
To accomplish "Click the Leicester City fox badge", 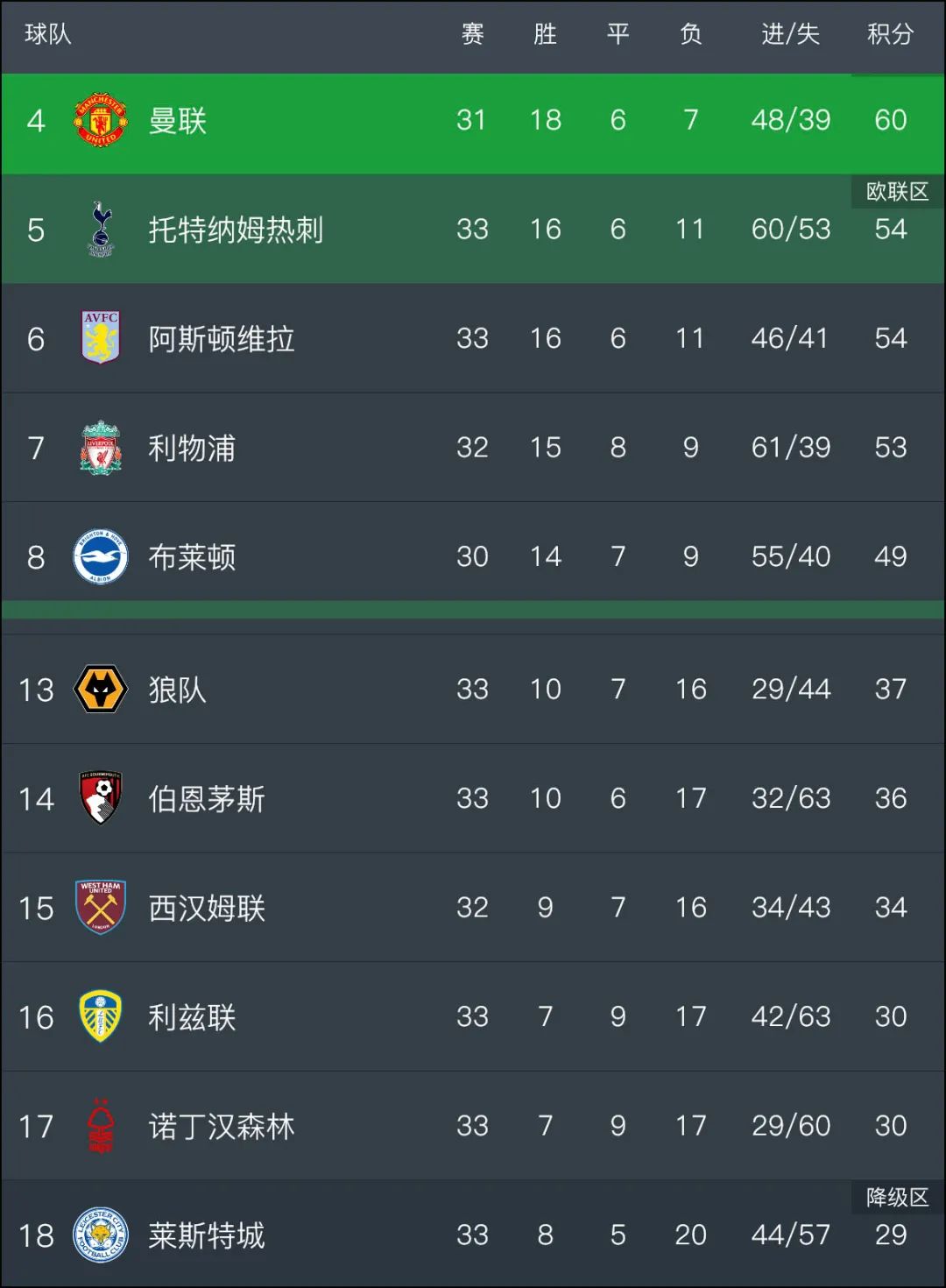I will [x=101, y=1235].
